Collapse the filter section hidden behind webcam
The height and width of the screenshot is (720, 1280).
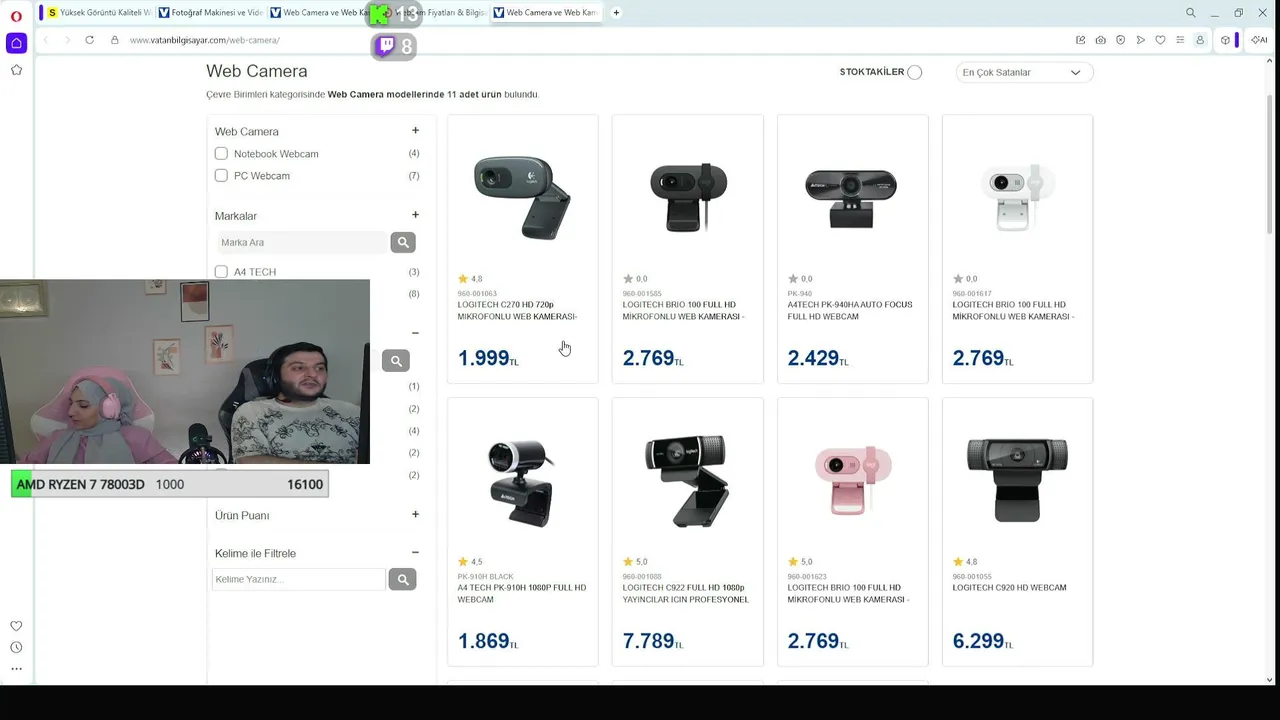click(415, 333)
